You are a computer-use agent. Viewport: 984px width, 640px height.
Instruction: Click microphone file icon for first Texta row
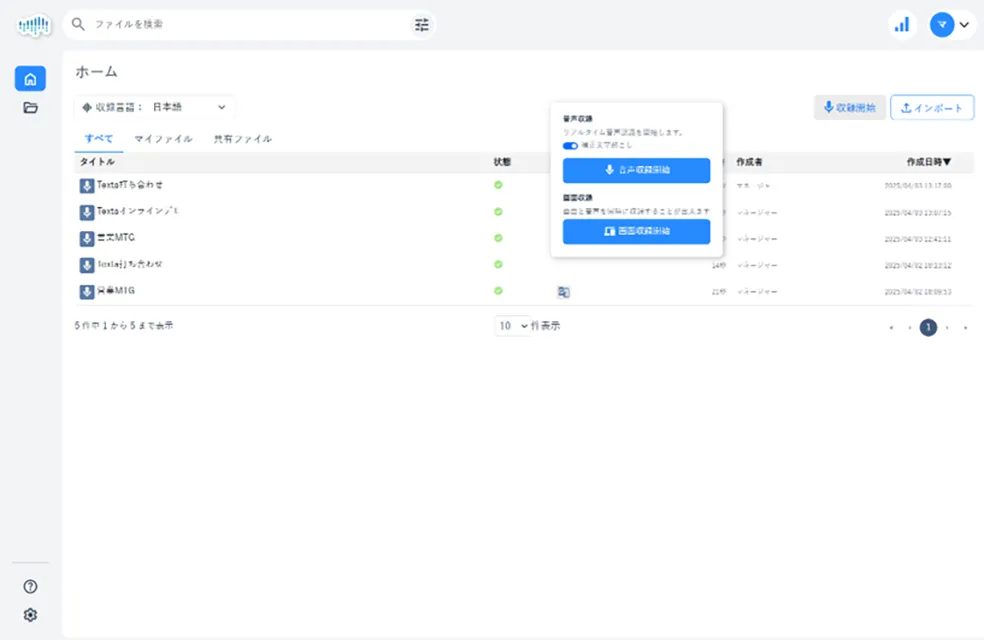tap(87, 186)
